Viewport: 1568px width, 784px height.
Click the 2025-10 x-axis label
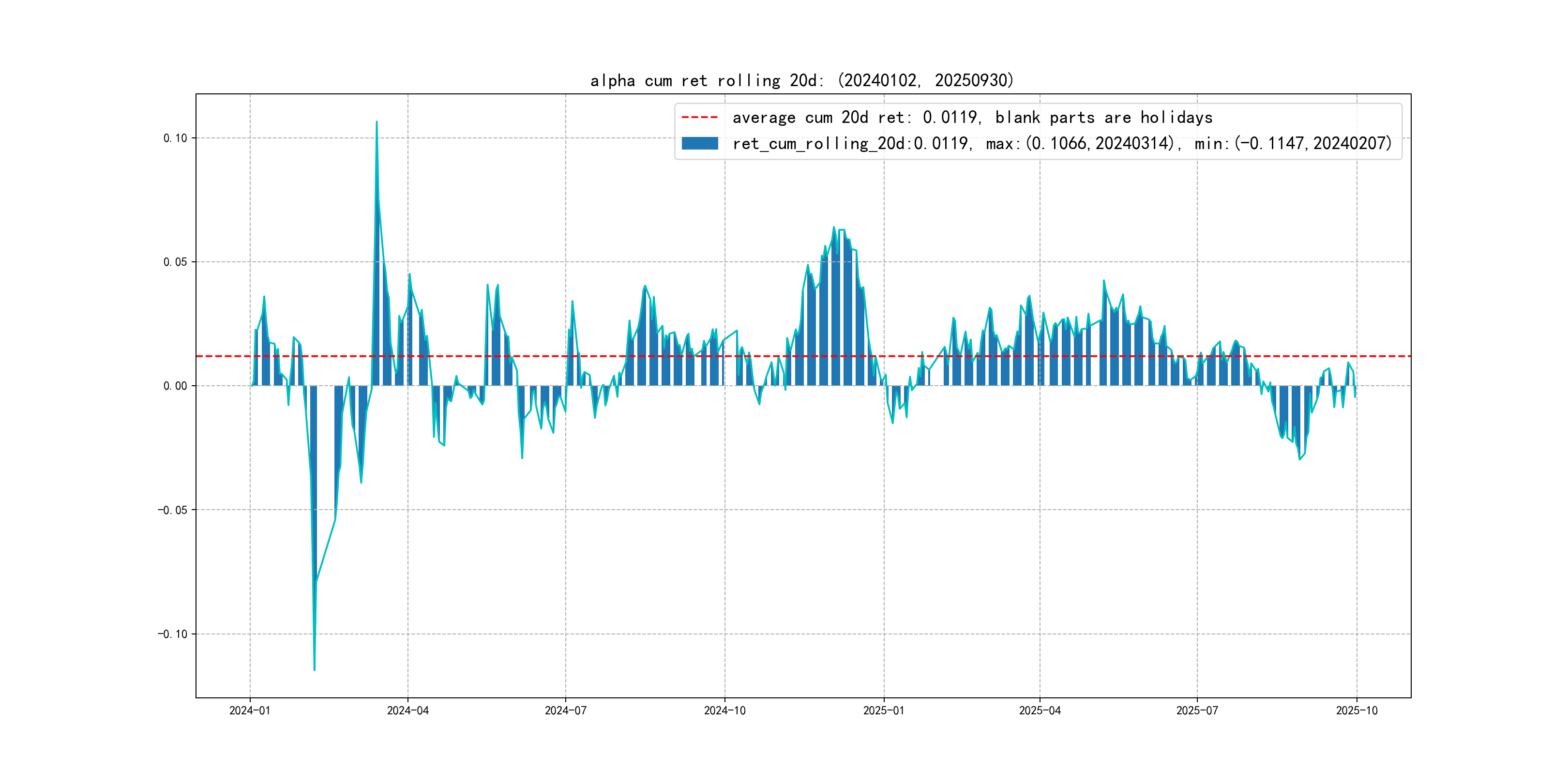click(x=1357, y=710)
